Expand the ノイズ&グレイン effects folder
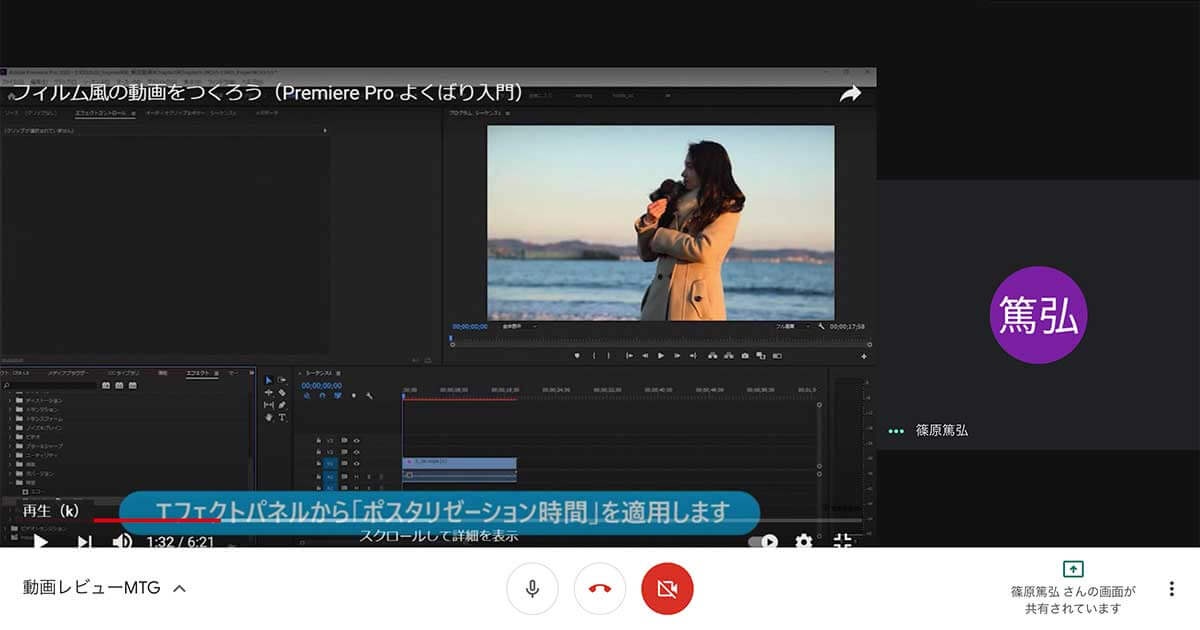 coord(9,428)
